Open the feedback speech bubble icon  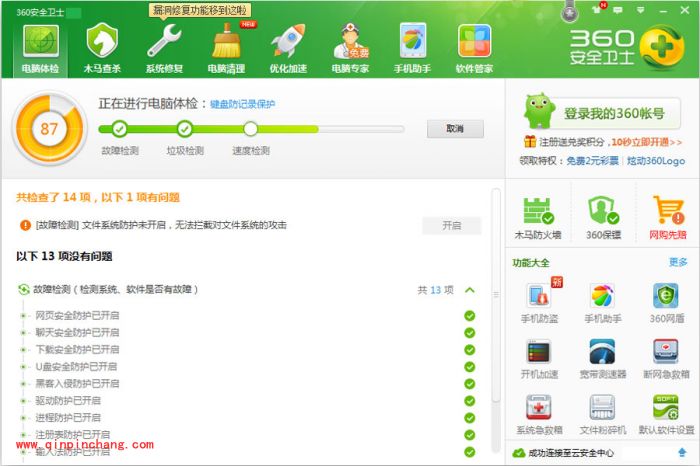618,10
